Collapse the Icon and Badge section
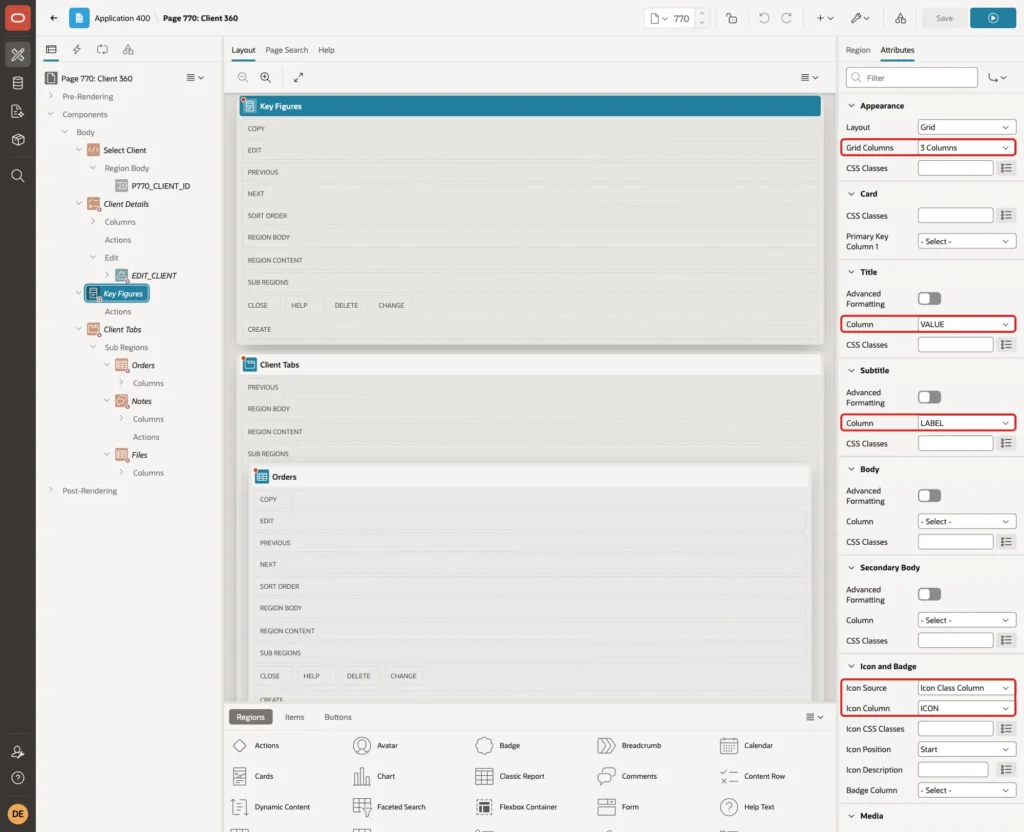The width and height of the screenshot is (1024, 832). 851,666
